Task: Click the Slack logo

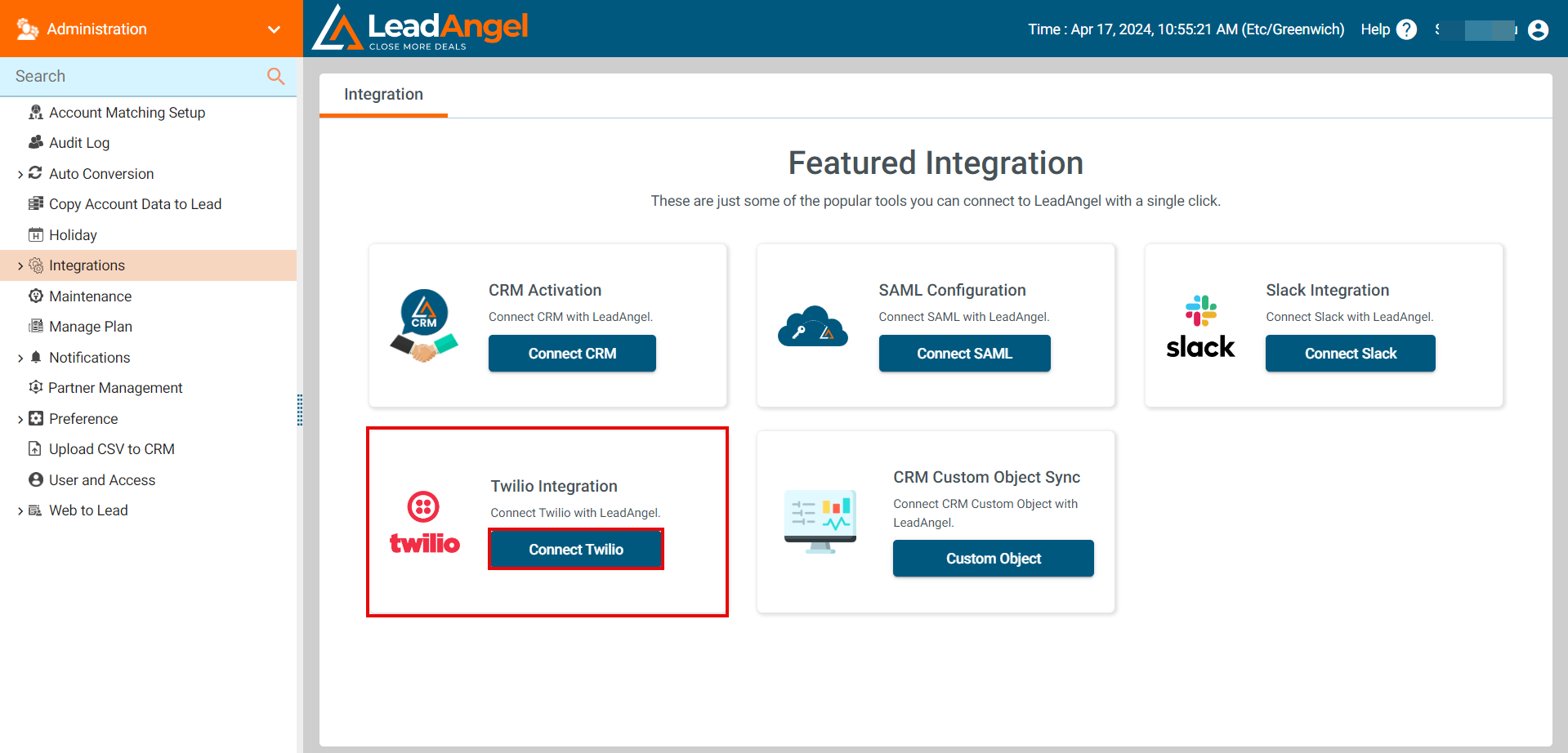Action: 1200,327
